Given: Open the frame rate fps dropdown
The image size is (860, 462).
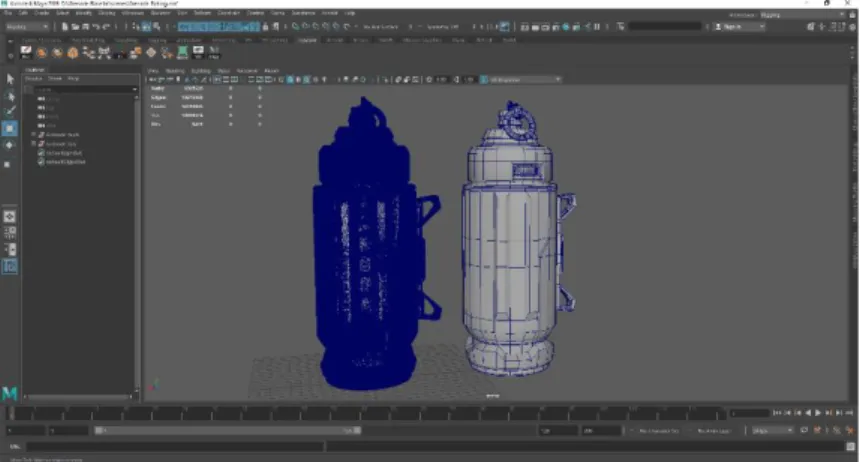Looking at the screenshot, I should coord(772,431).
